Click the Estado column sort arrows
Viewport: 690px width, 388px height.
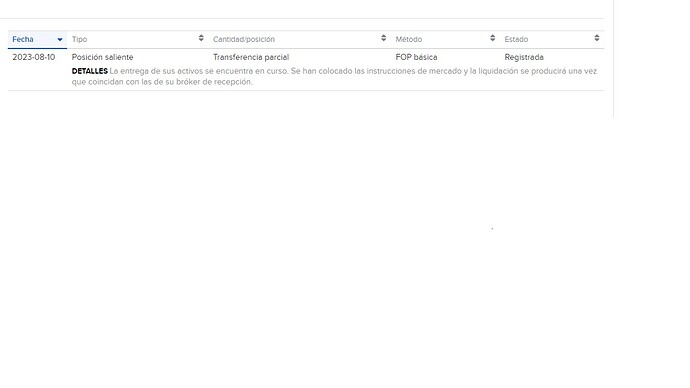pyautogui.click(x=597, y=38)
